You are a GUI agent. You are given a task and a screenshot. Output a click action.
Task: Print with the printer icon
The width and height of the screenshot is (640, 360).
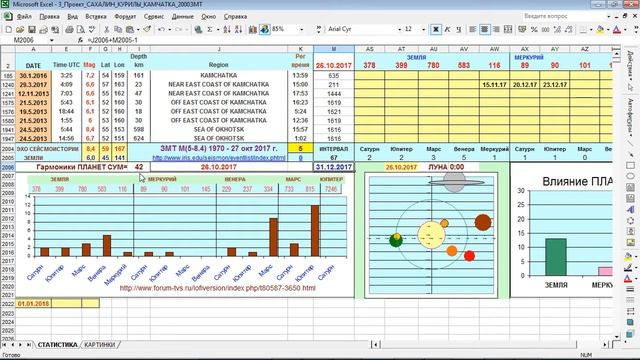click(69, 29)
